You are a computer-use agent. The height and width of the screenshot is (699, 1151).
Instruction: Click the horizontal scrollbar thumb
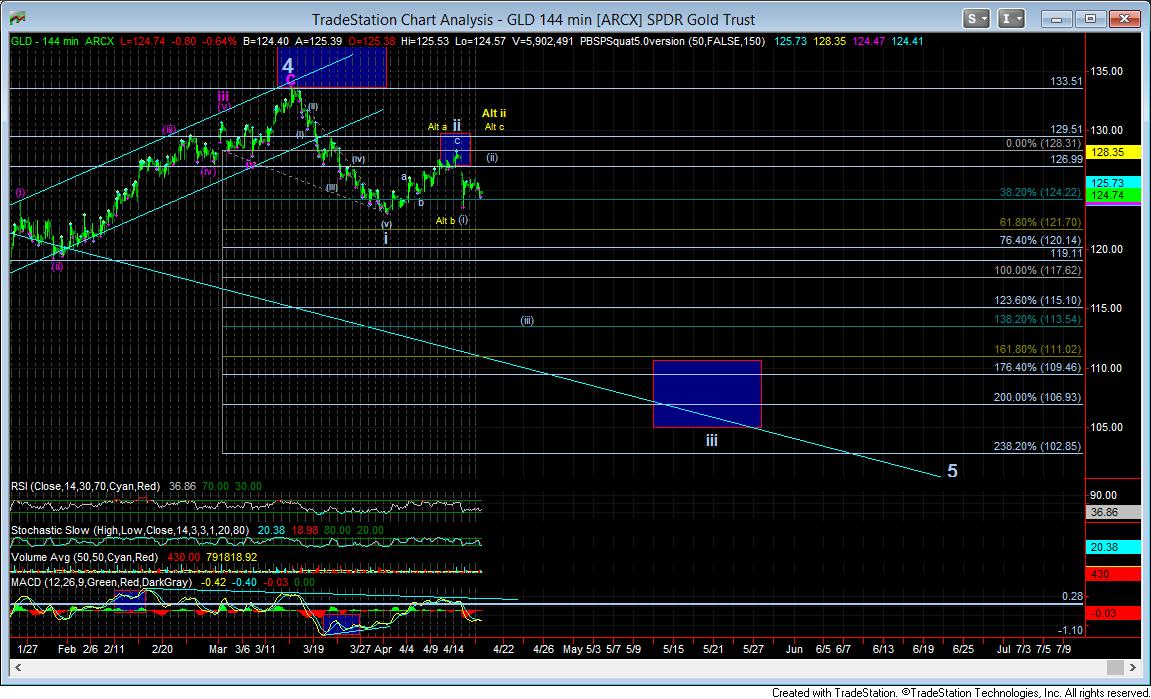(1115, 667)
